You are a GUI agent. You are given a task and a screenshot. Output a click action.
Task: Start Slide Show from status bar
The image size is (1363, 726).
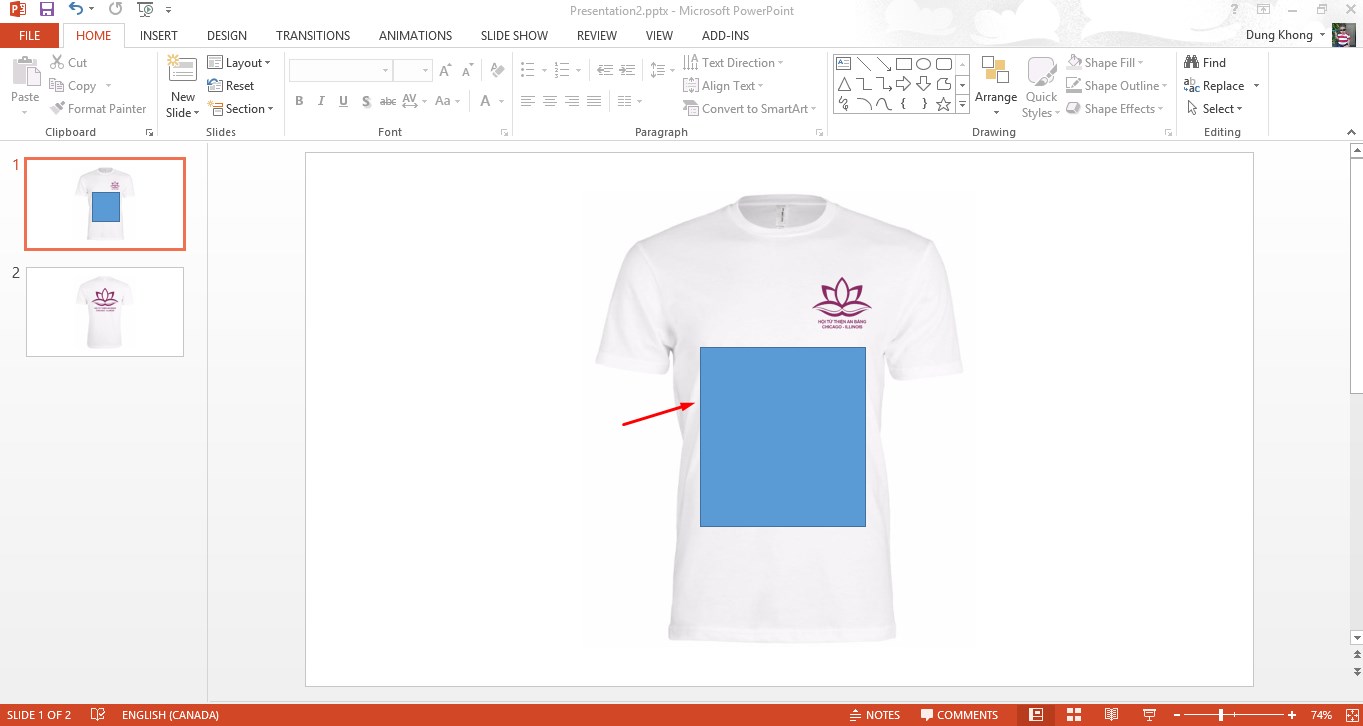pos(1148,715)
